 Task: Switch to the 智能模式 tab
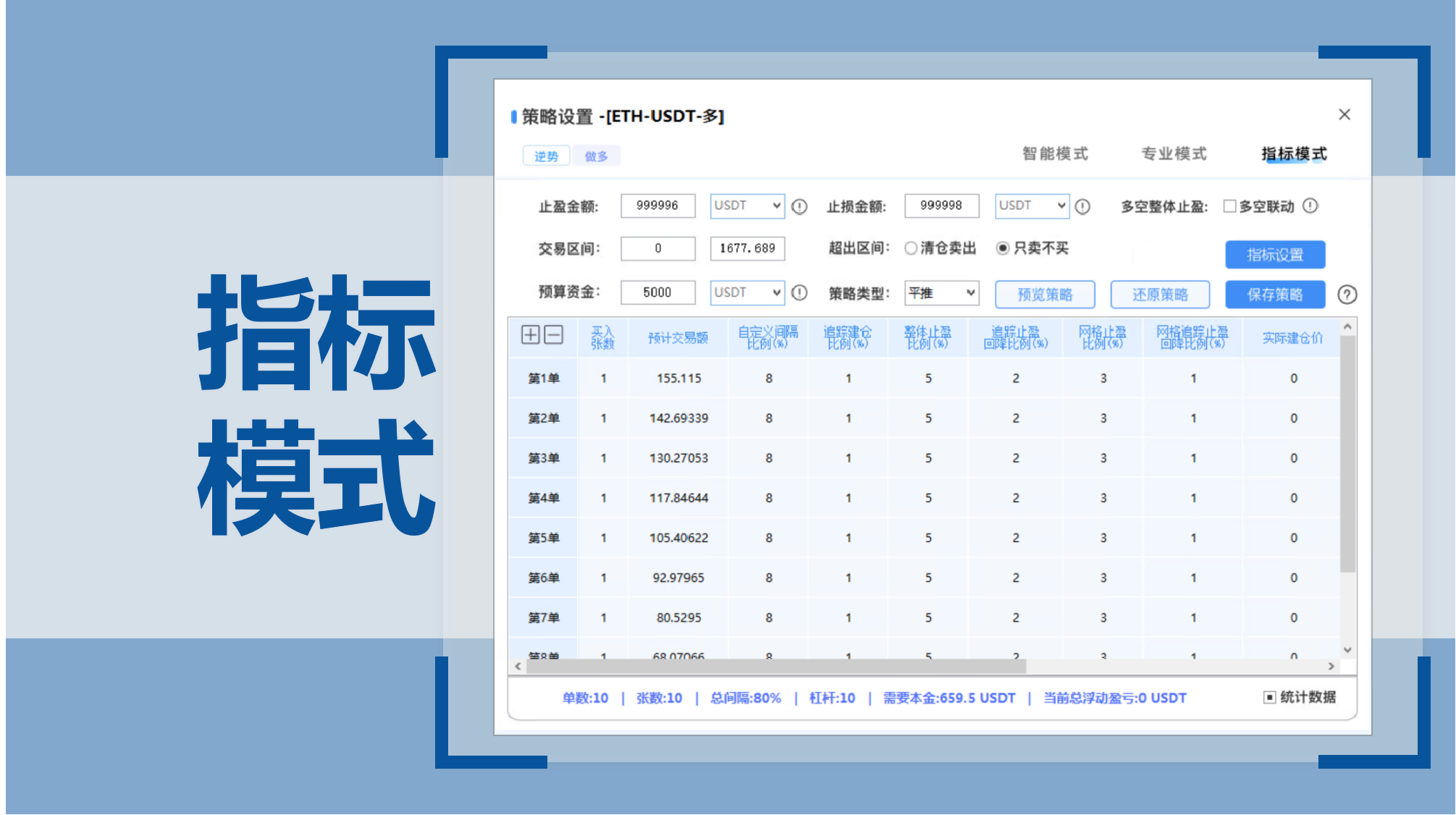(1055, 153)
